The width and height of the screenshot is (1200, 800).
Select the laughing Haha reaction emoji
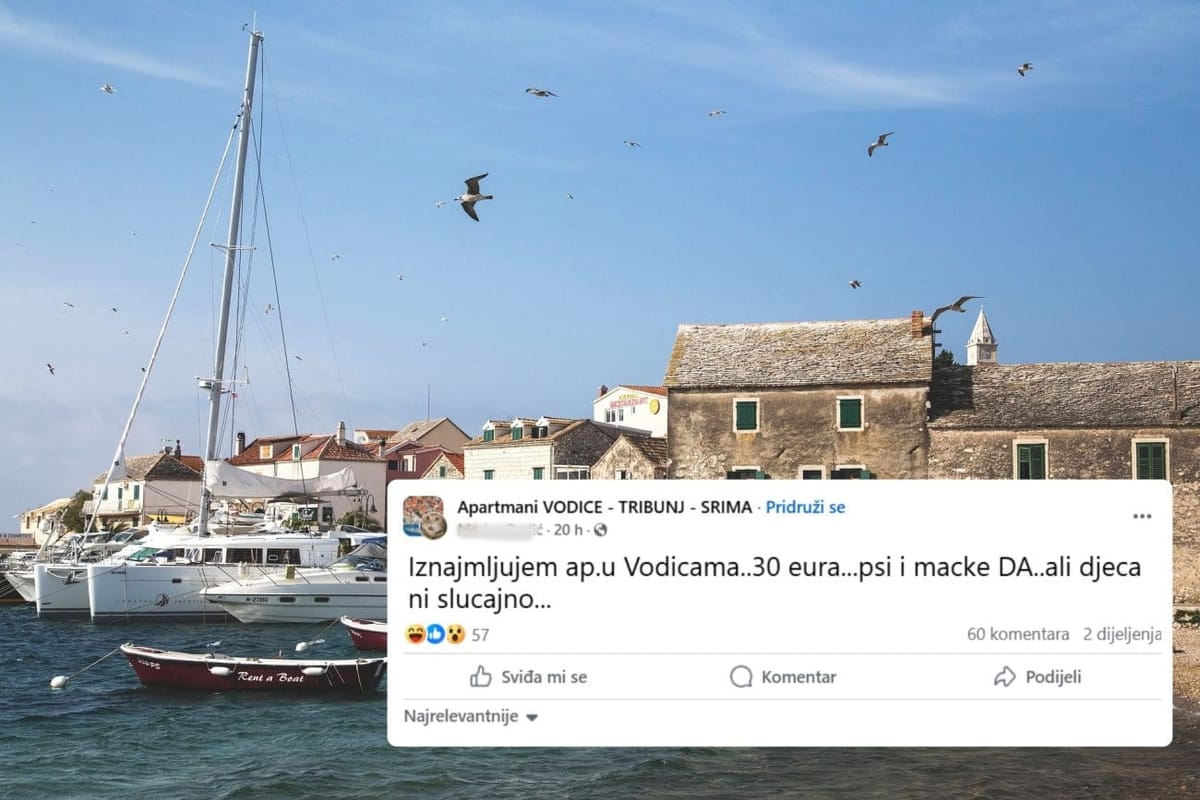pyautogui.click(x=414, y=634)
